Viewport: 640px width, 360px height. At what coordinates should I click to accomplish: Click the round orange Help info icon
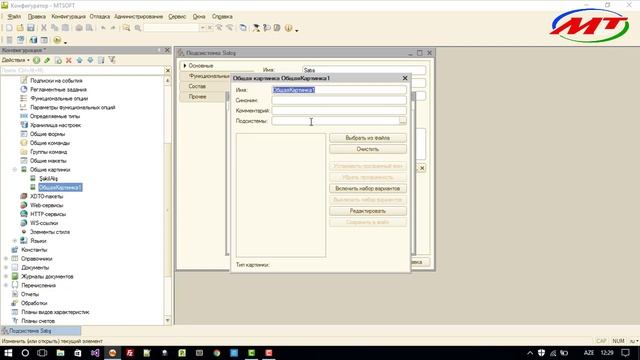[288, 28]
